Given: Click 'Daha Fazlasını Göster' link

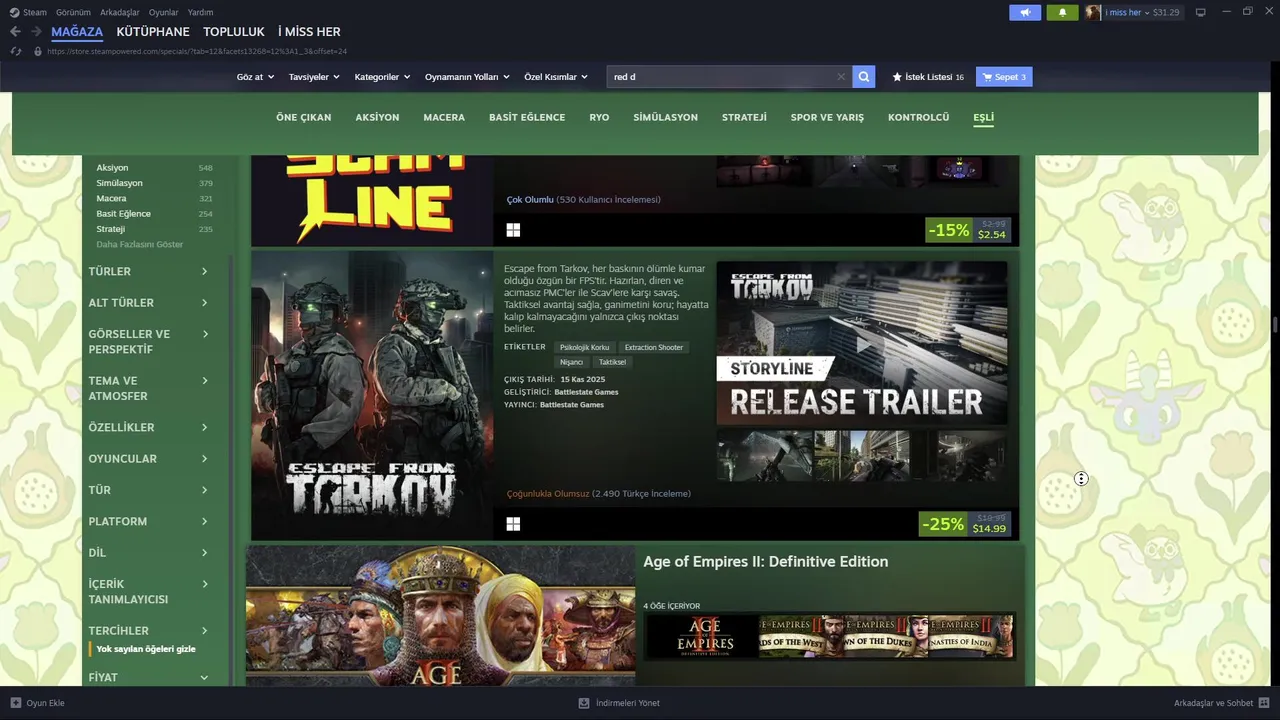Looking at the screenshot, I should 140,244.
